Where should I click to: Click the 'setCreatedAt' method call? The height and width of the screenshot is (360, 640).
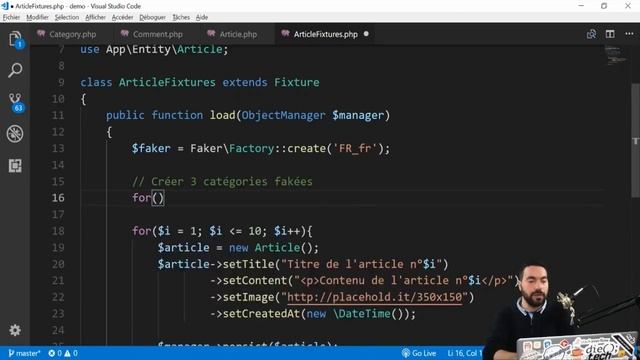coord(261,313)
